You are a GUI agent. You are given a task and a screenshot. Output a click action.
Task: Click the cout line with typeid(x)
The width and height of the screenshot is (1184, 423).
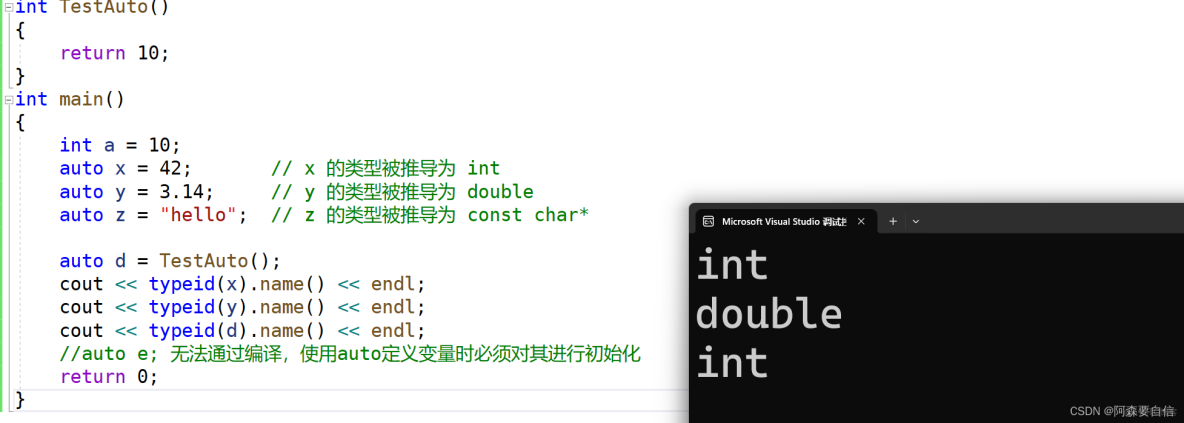tap(243, 284)
